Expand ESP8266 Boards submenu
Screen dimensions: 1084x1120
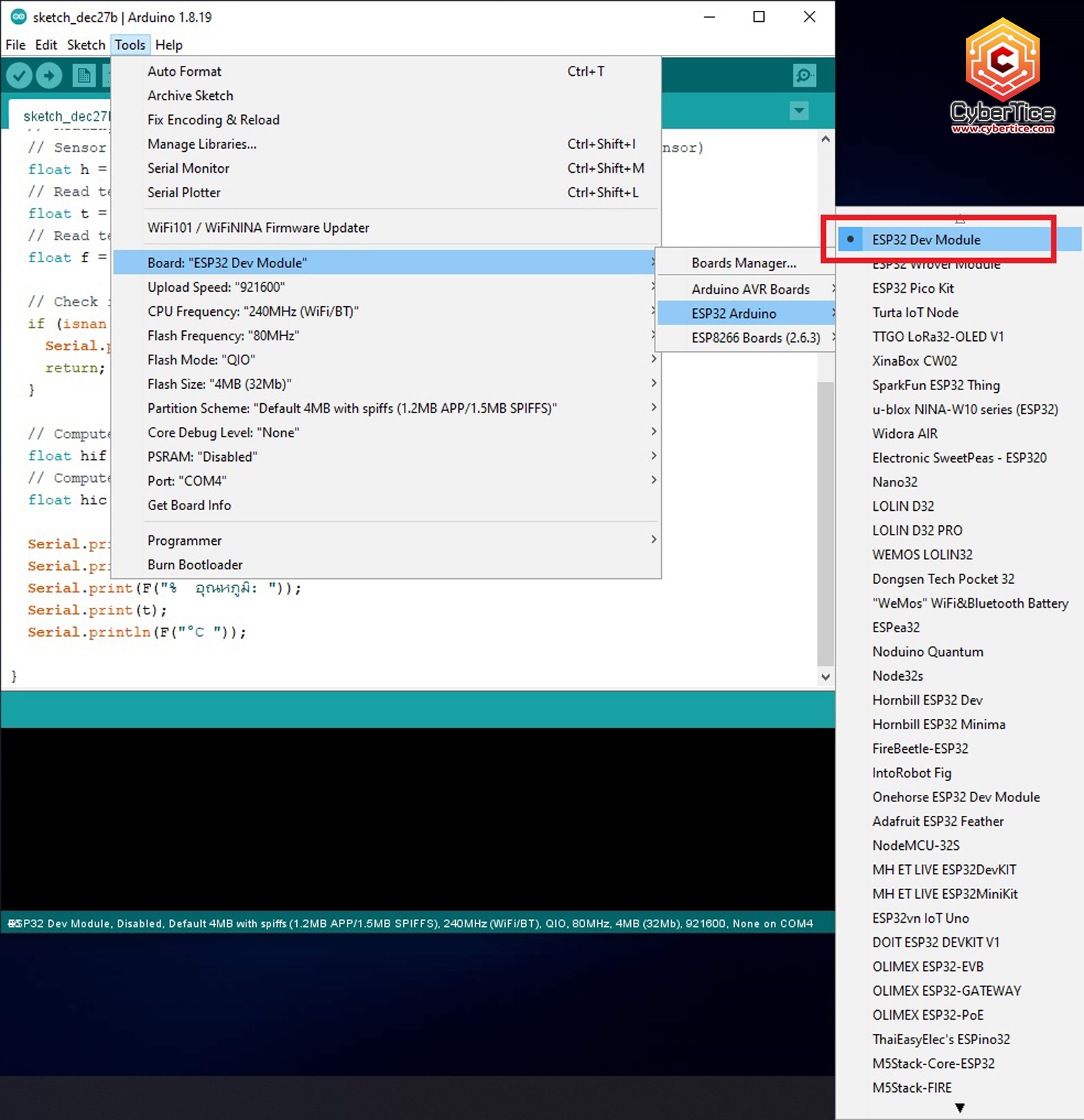[x=755, y=337]
